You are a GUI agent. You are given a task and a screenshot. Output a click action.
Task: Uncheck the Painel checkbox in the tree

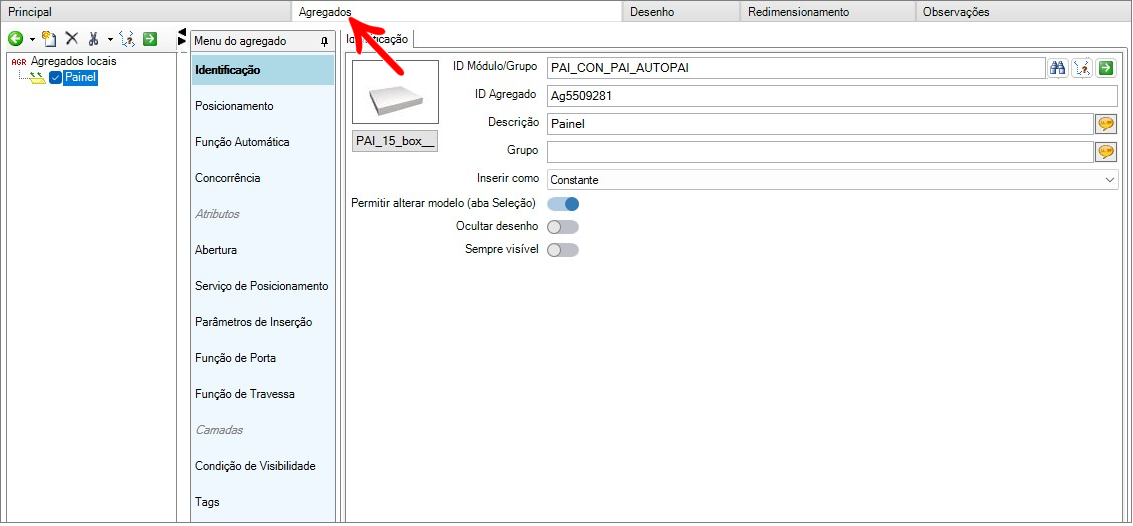click(x=55, y=77)
